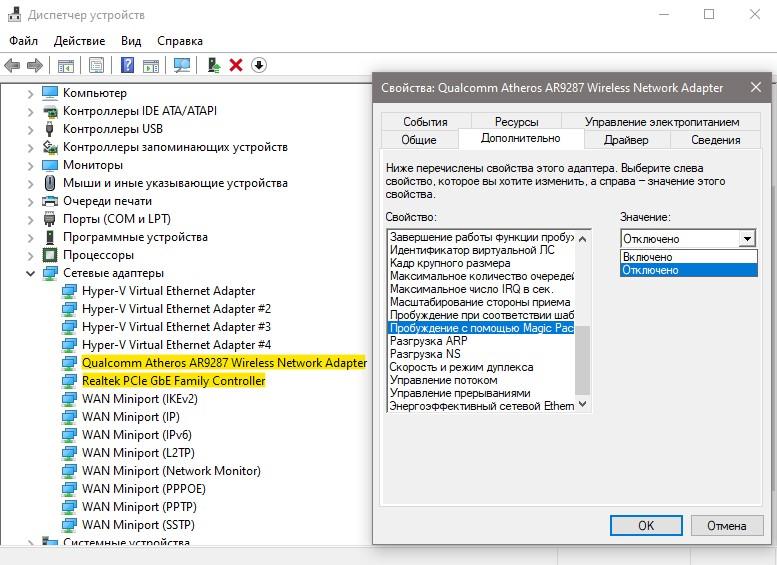This screenshot has width=777, height=565.
Task: Expand the Процессоры node
Action: [30, 255]
